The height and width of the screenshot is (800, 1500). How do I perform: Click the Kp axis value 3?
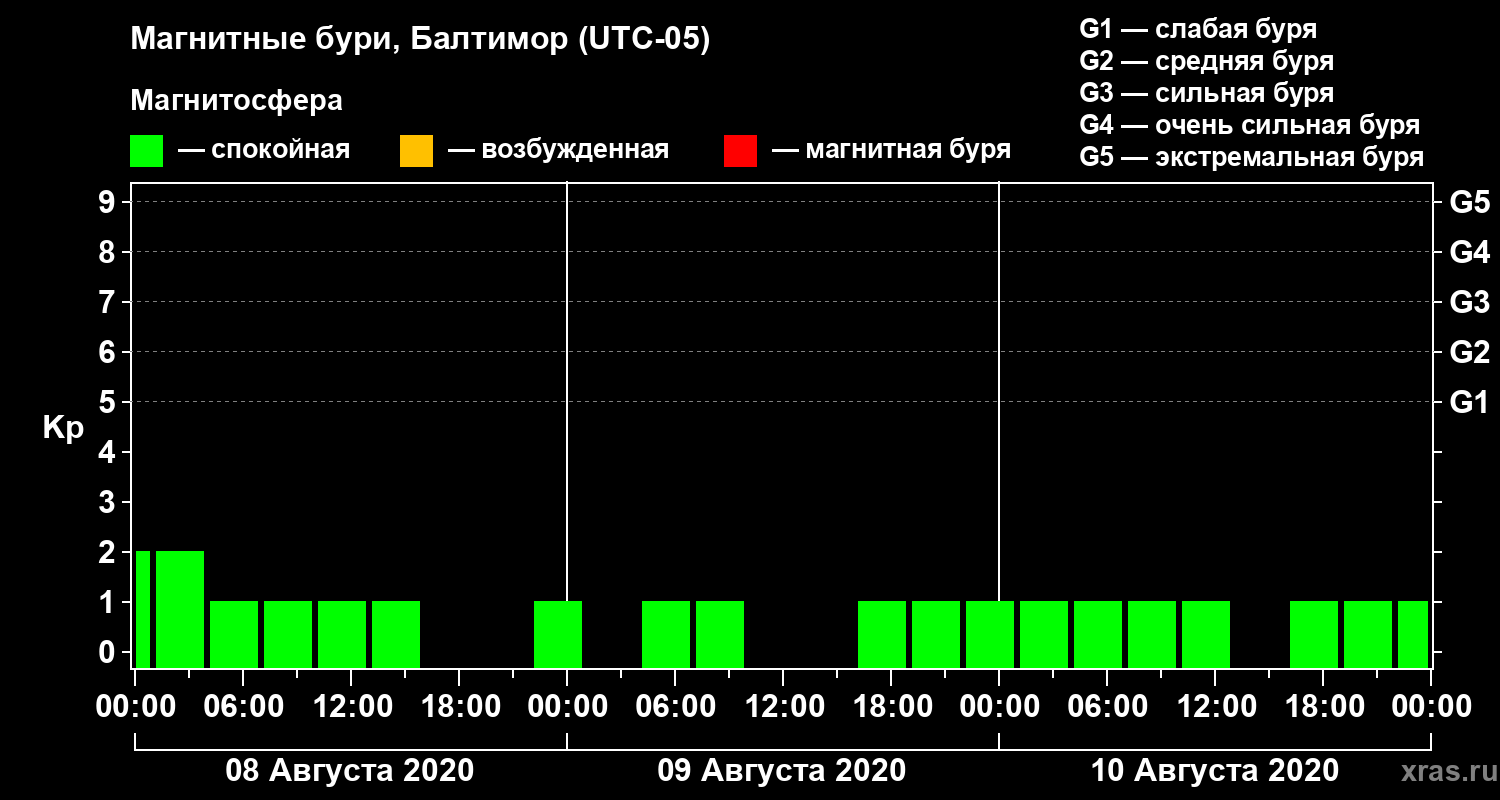(109, 503)
